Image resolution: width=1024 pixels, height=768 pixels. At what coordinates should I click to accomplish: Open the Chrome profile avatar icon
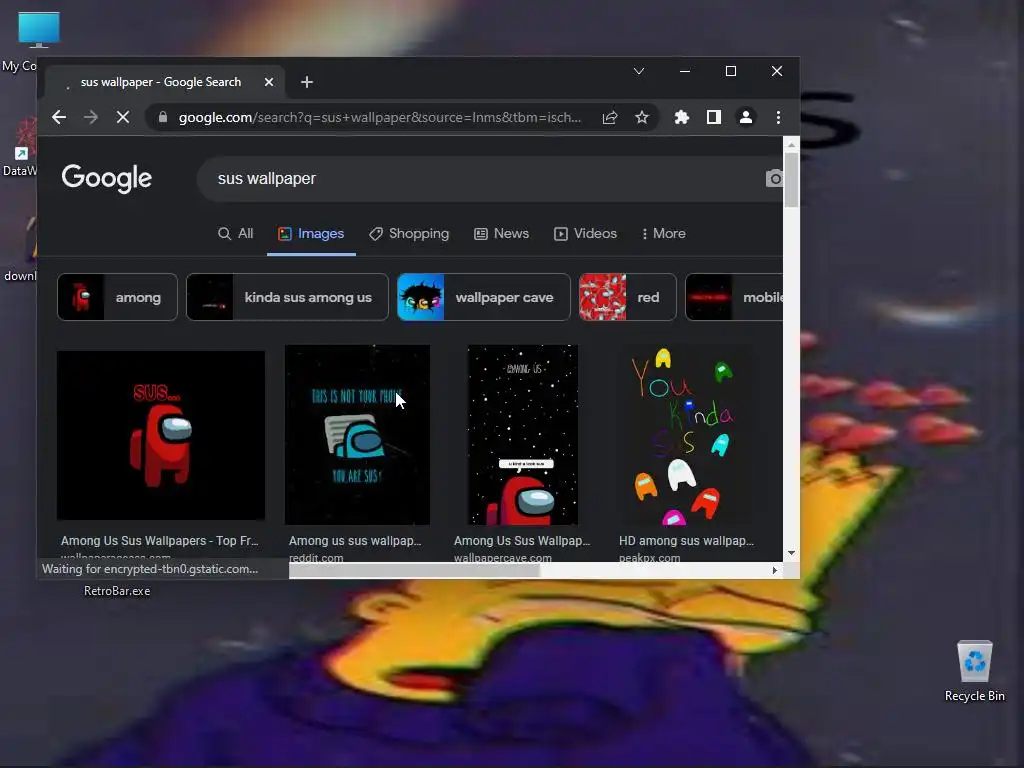(746, 118)
